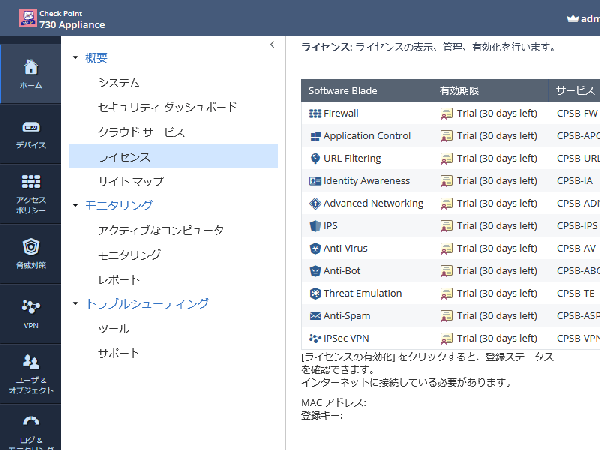Open the システム (System) page

point(119,83)
